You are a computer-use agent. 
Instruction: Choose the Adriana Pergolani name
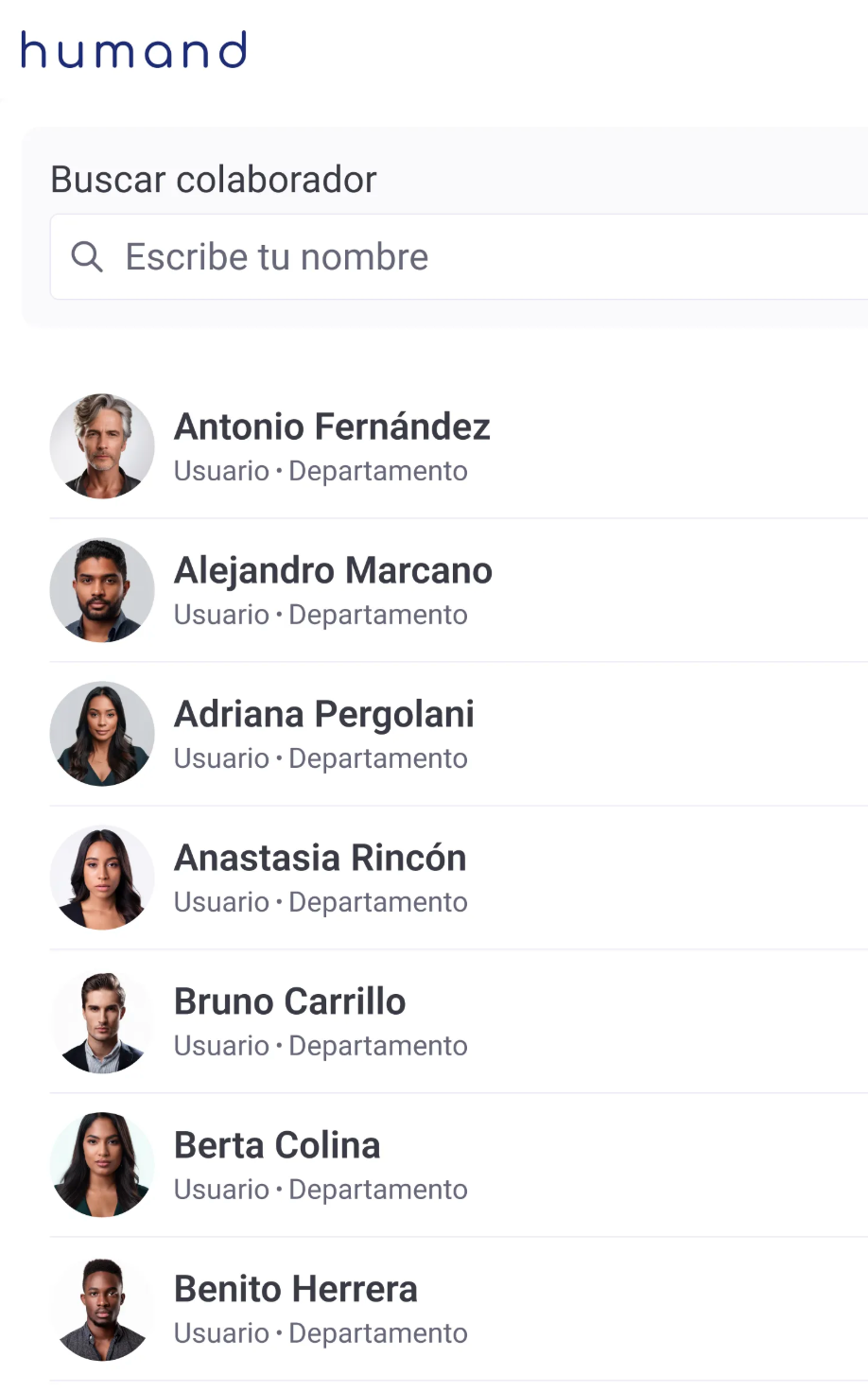pos(324,714)
